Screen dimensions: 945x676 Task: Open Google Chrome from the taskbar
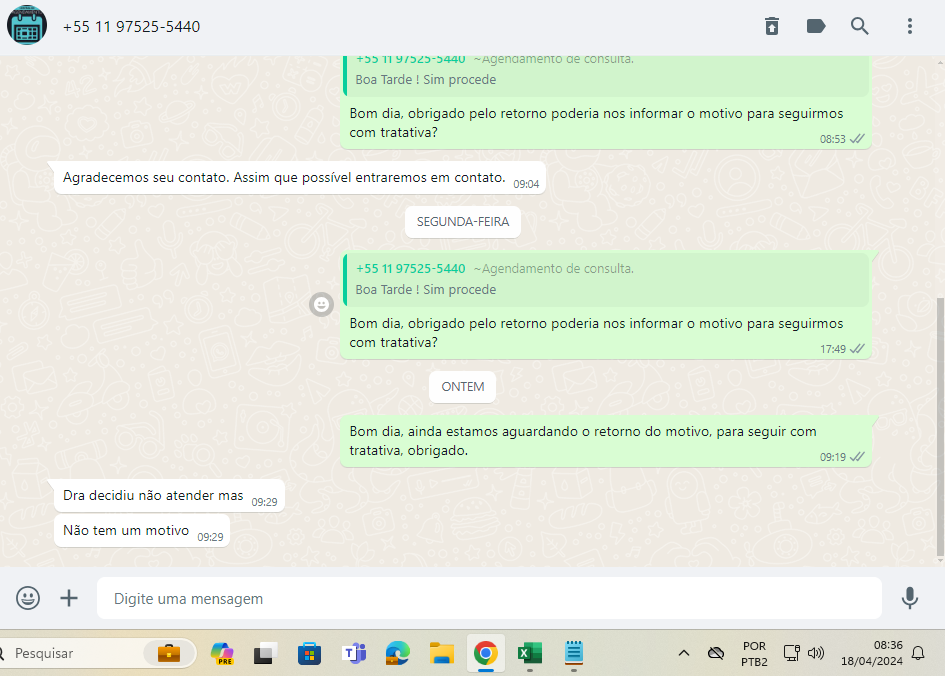click(486, 654)
